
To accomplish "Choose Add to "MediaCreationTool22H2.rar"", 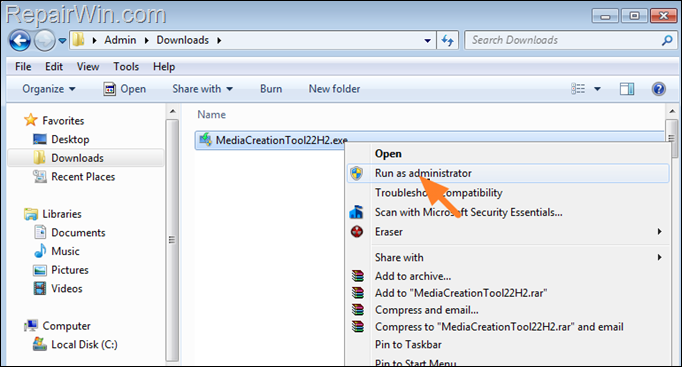I will click(461, 293).
